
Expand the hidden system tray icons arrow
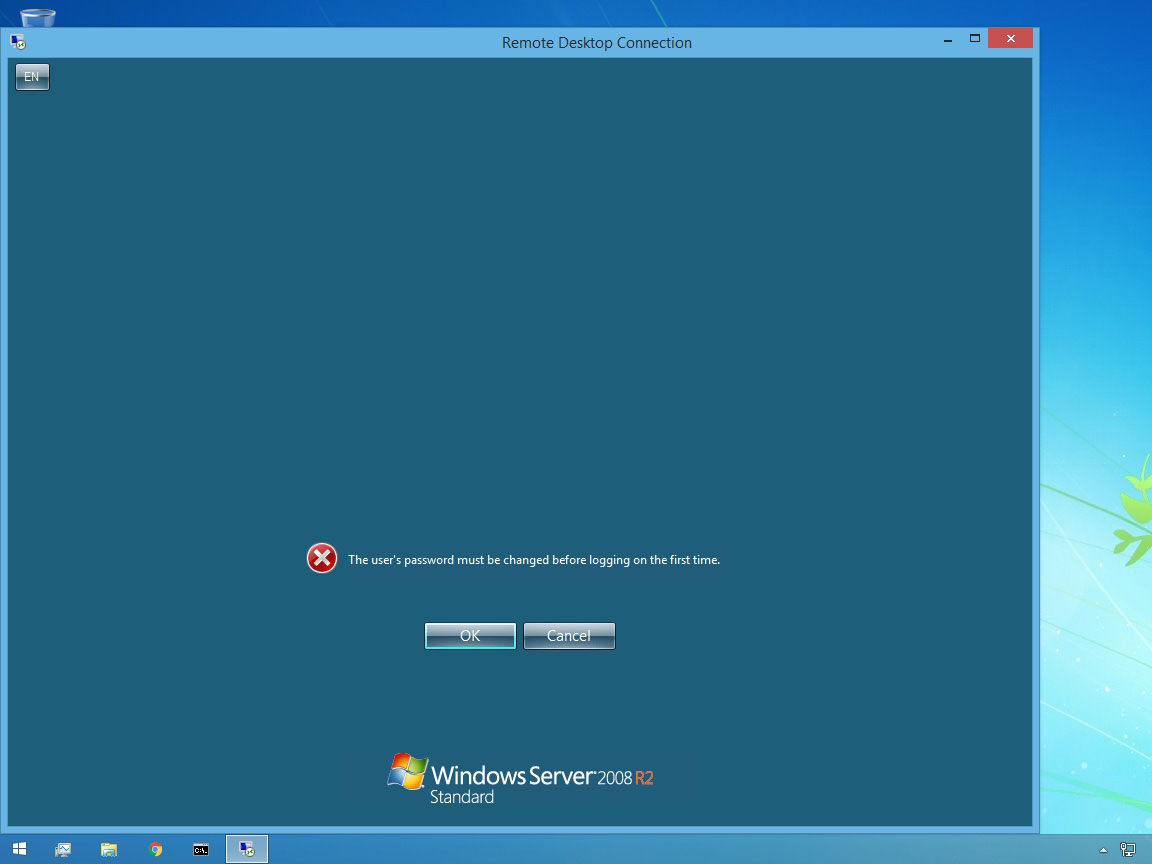(x=1104, y=850)
